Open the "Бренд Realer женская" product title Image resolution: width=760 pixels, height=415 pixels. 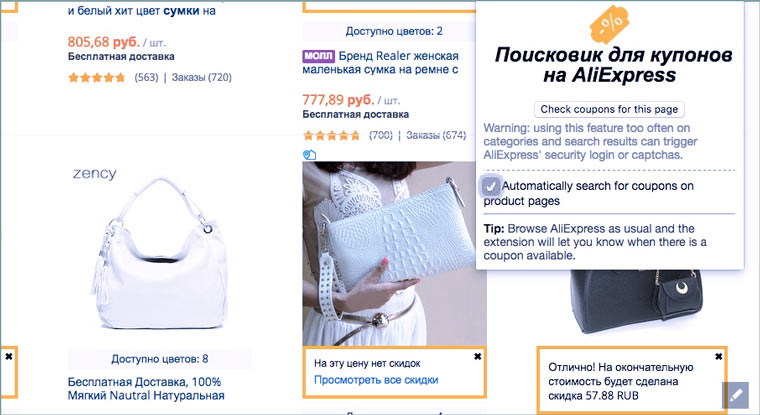pyautogui.click(x=398, y=55)
